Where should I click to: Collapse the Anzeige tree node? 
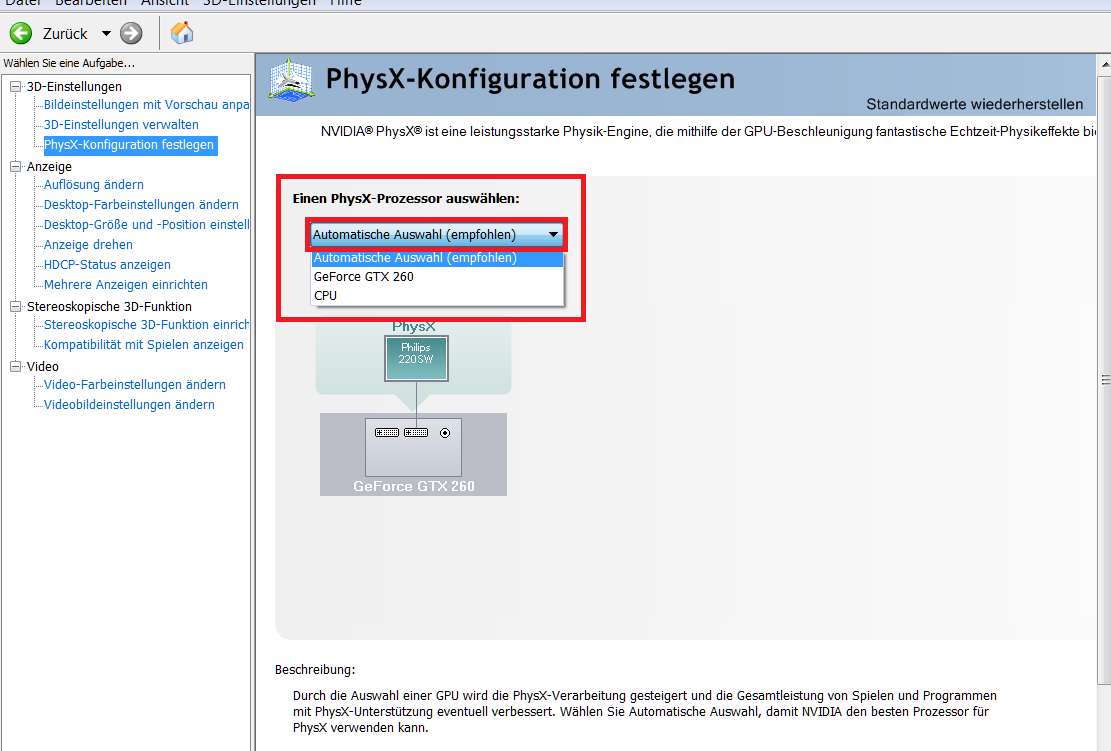click(x=16, y=166)
